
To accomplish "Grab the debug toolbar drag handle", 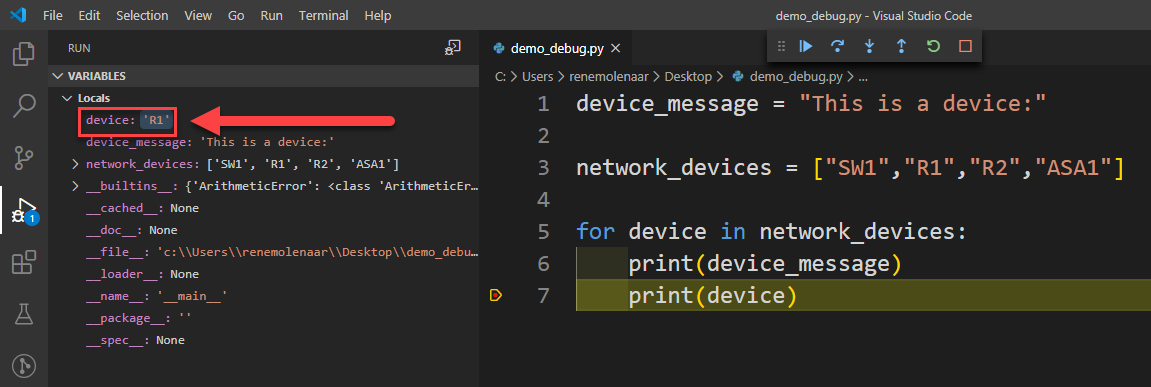I will [x=781, y=46].
